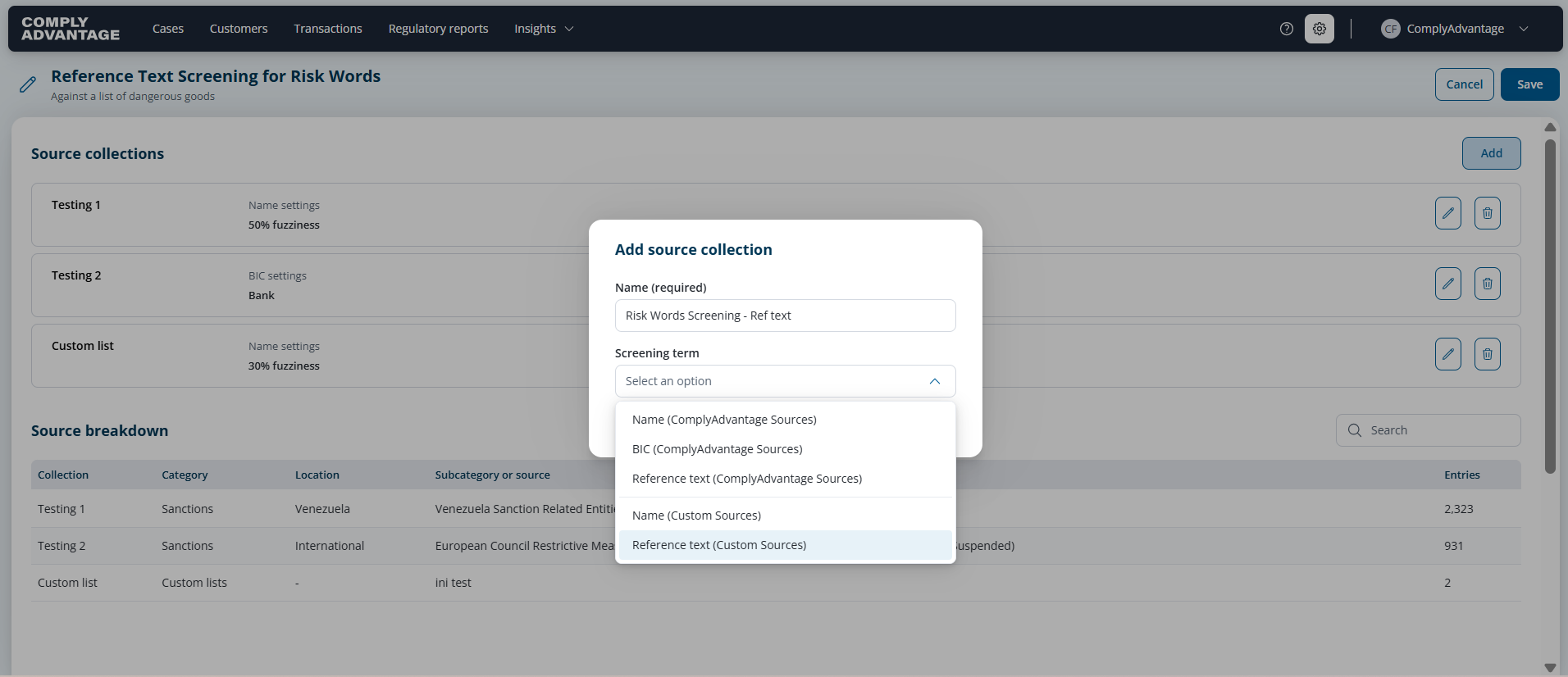The image size is (1568, 677).
Task: Add a new source collection
Action: (1492, 153)
